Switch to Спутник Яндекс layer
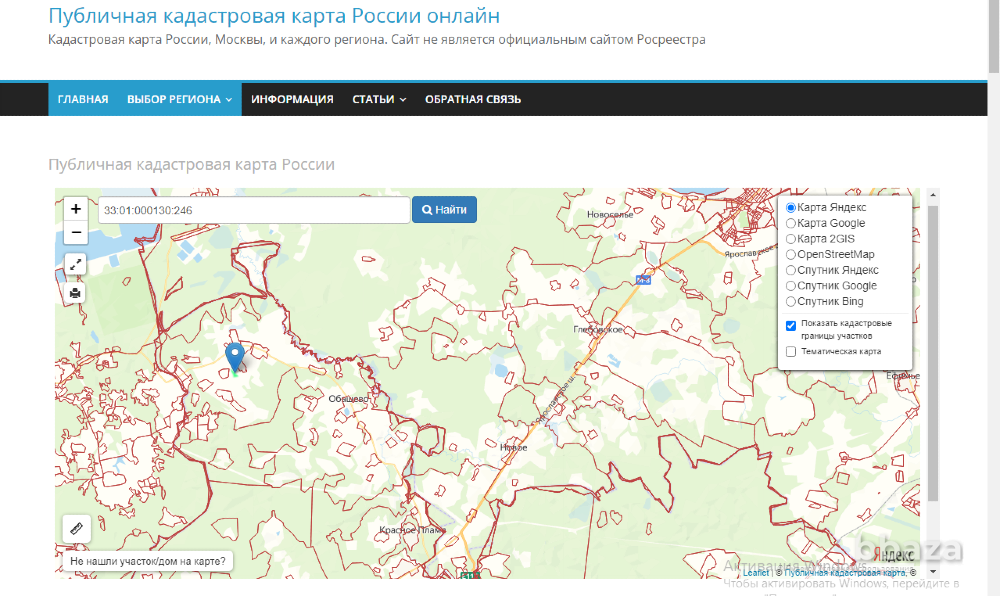Viewport: 1000px width, 596px height. pyautogui.click(x=791, y=270)
